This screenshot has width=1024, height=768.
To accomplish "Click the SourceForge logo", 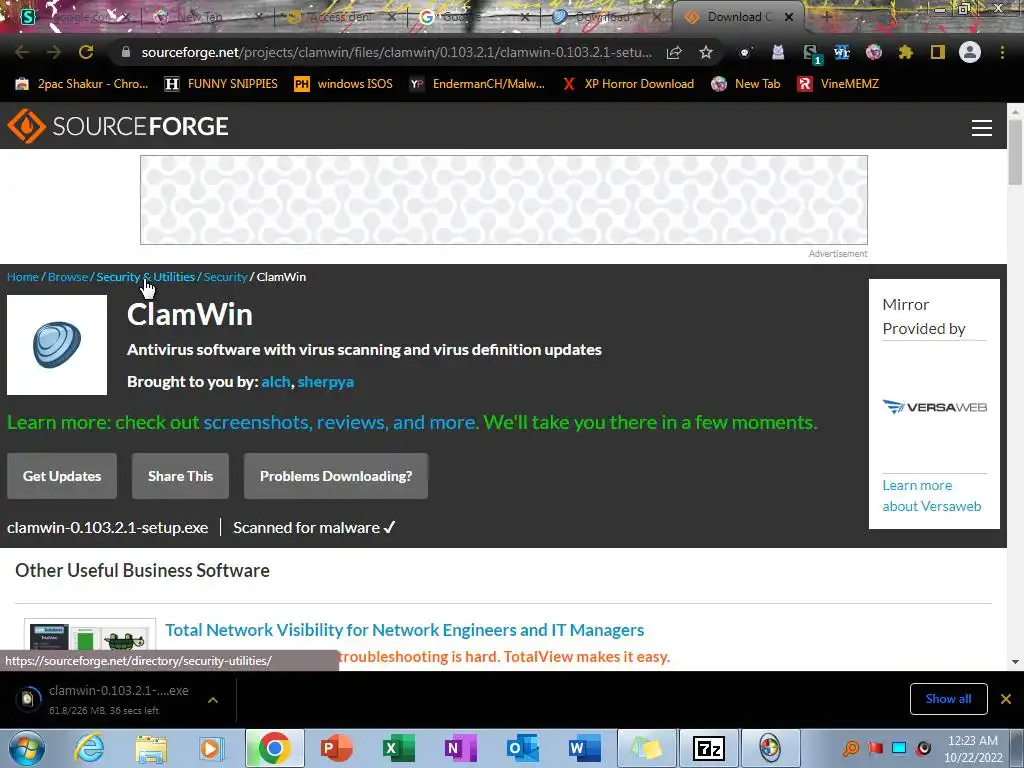I will tap(118, 126).
